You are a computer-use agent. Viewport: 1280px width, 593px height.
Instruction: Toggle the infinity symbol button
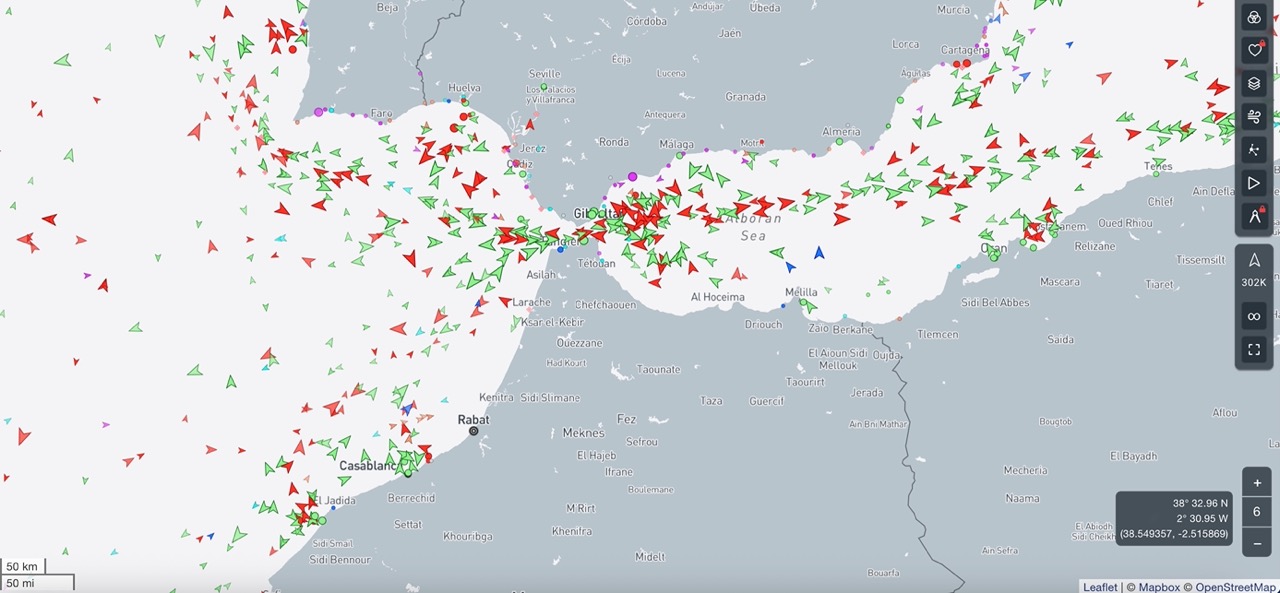pyautogui.click(x=1254, y=316)
